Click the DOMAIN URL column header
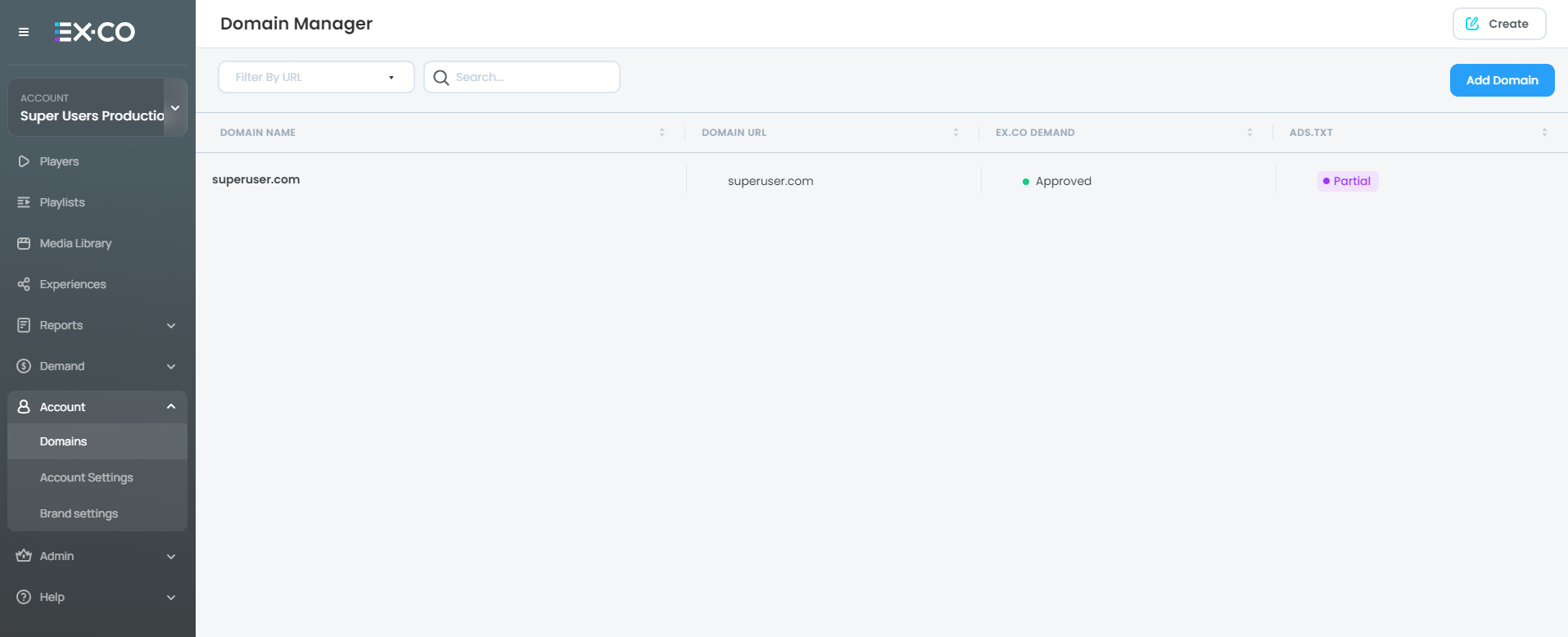 click(x=734, y=133)
